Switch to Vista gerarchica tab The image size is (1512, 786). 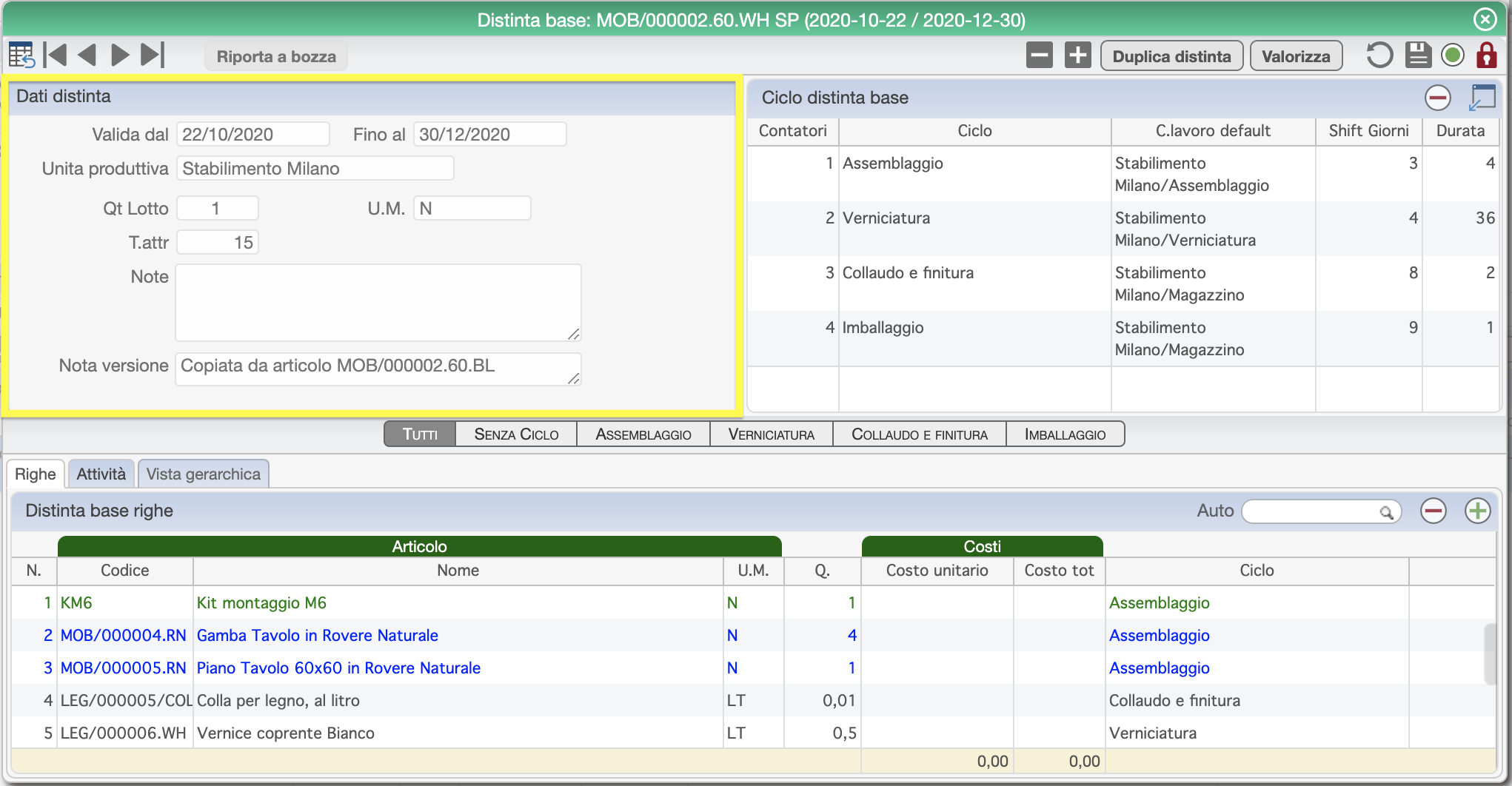click(204, 474)
